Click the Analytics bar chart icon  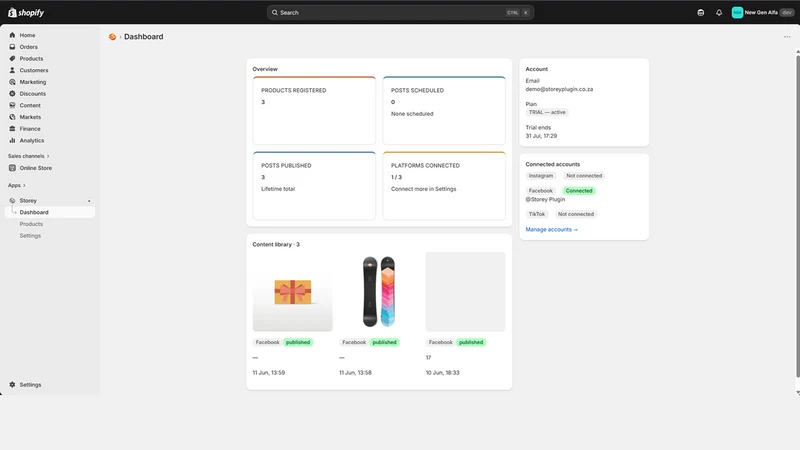pos(12,140)
